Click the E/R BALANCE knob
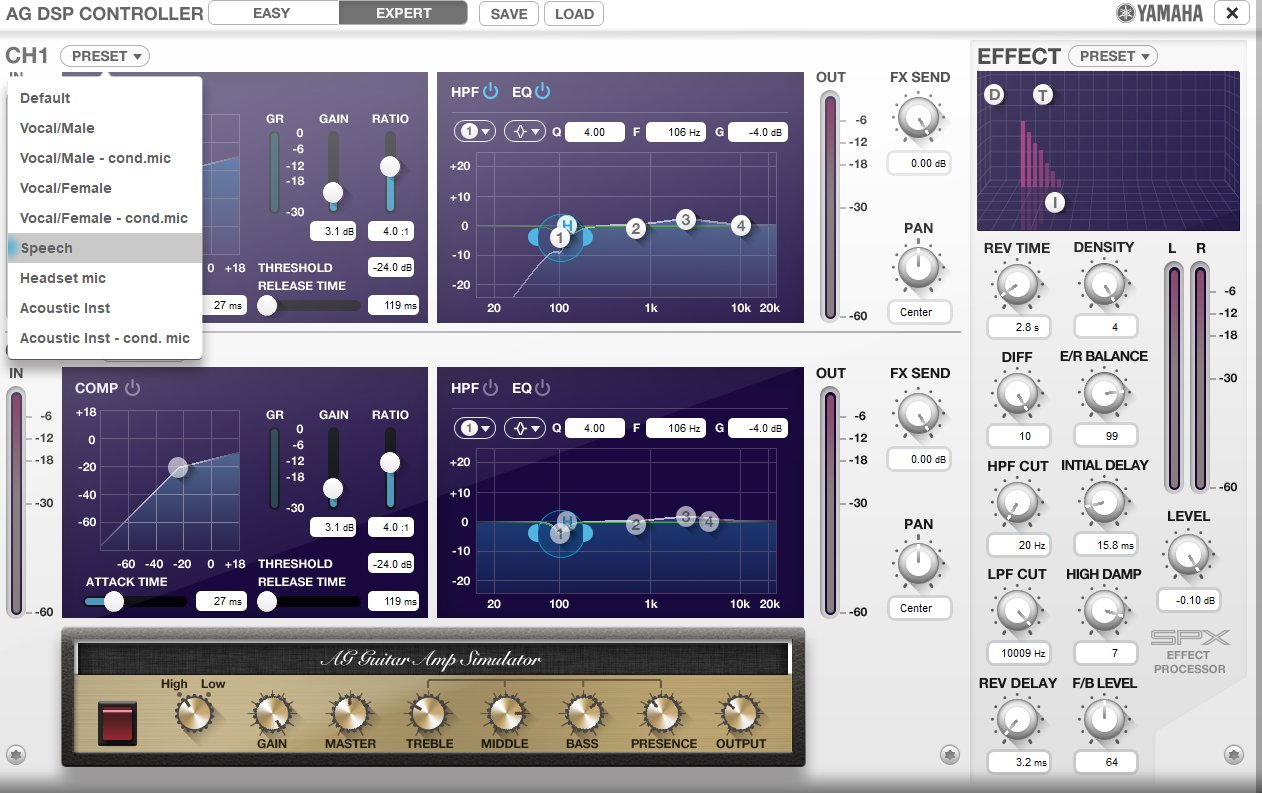 coord(1103,395)
